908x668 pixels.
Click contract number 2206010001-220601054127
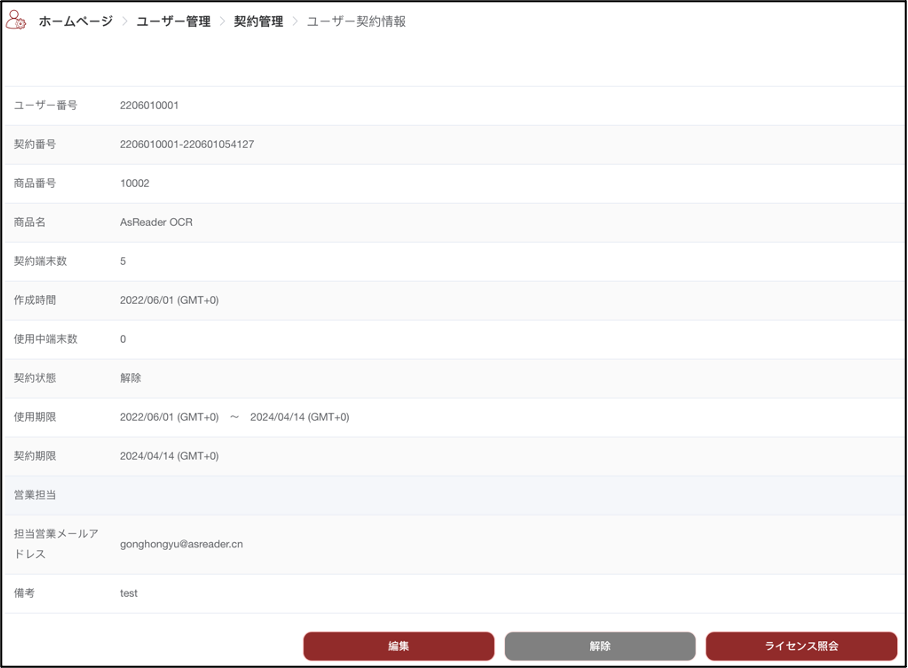pos(187,144)
